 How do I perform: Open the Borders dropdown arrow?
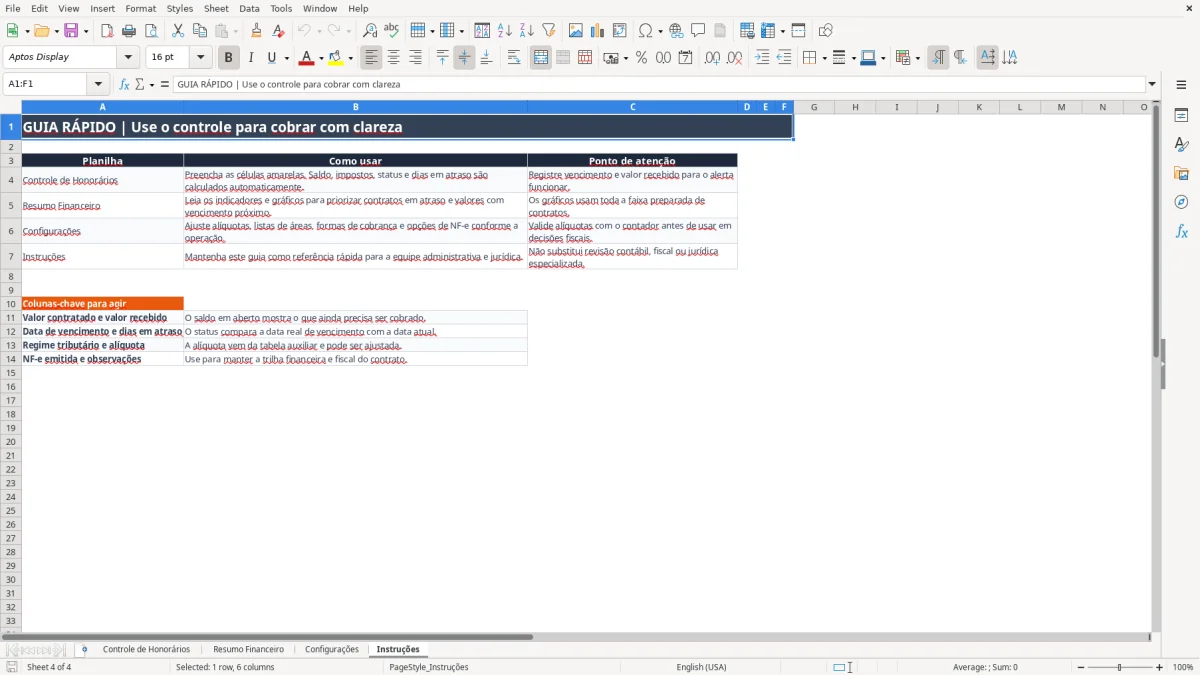tap(823, 58)
